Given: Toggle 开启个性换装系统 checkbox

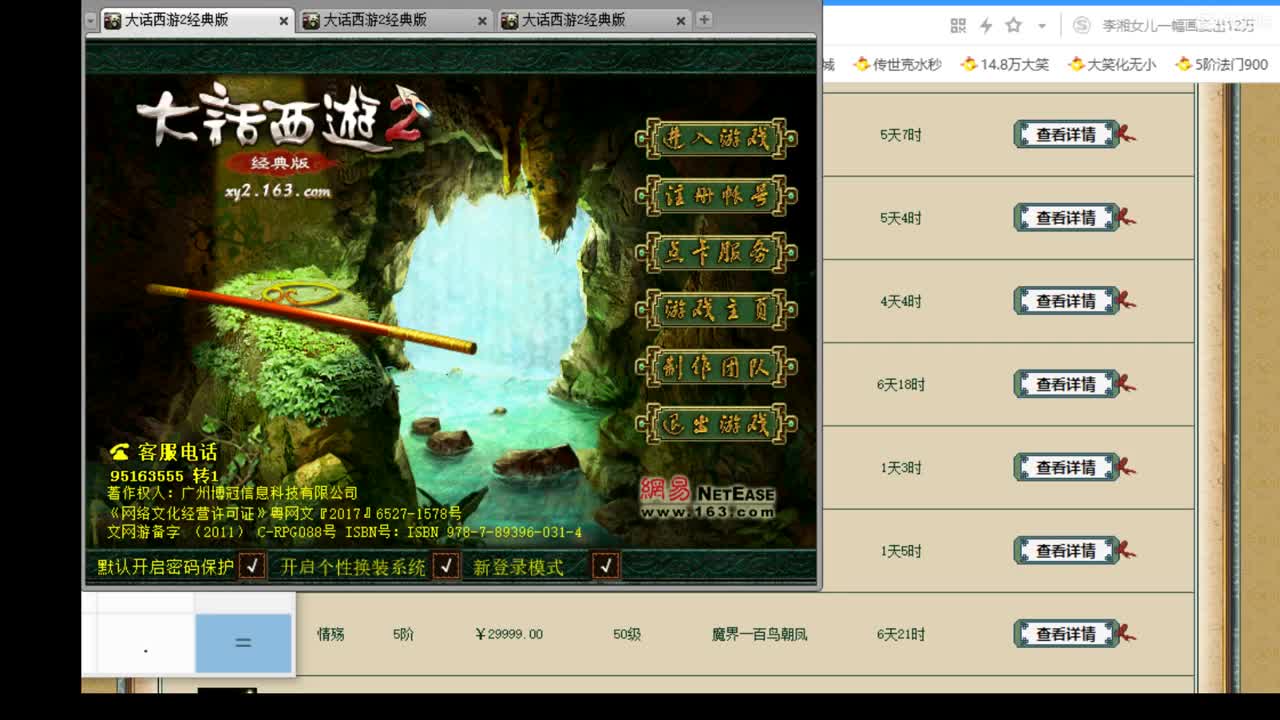Looking at the screenshot, I should click(447, 566).
